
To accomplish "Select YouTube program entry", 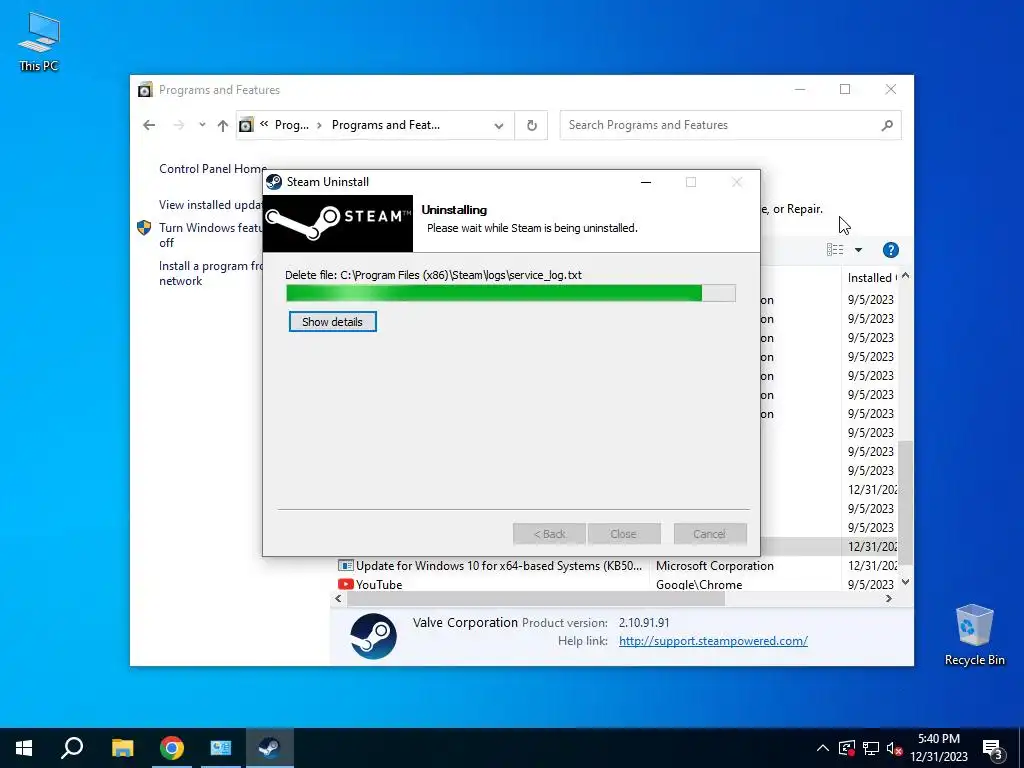I will [379, 584].
